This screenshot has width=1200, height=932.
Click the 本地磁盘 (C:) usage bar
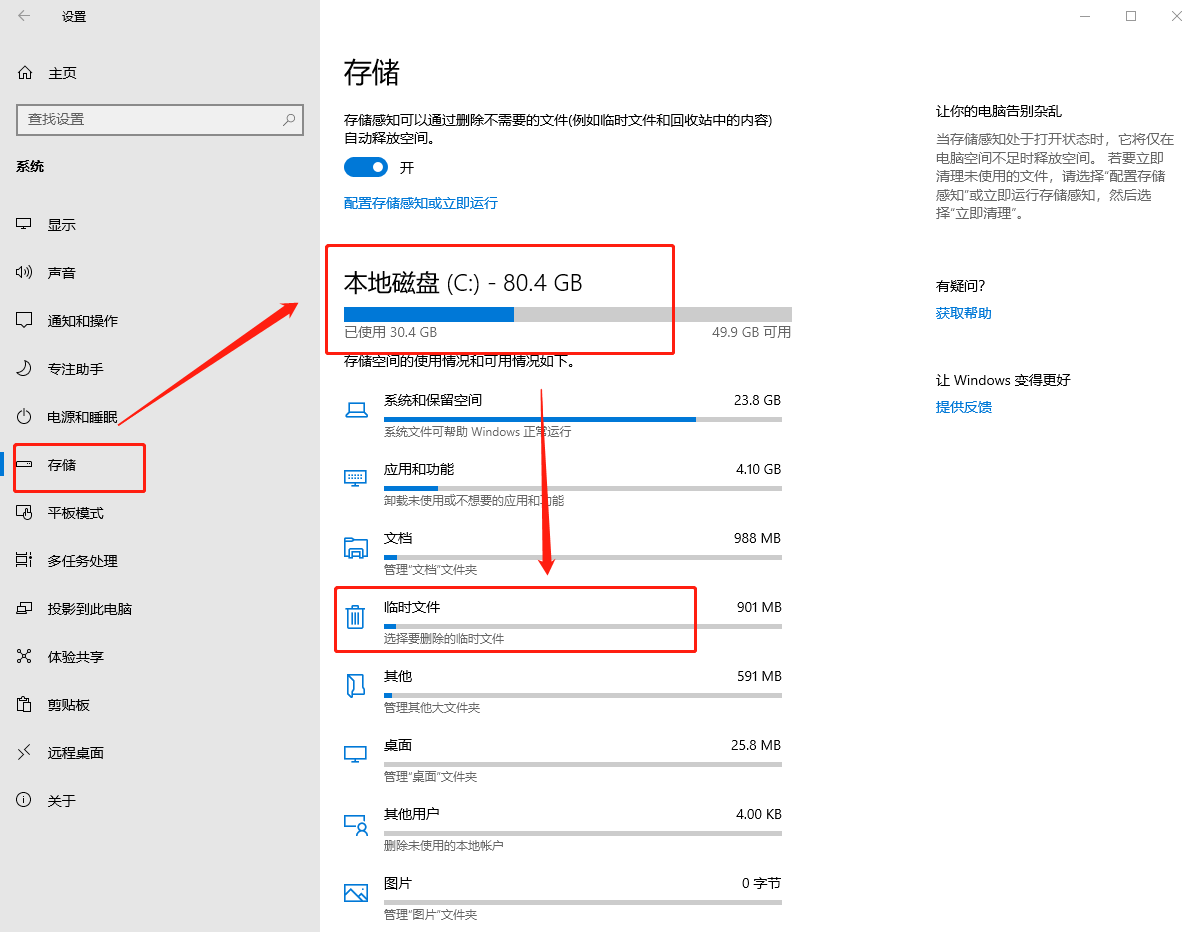coord(567,314)
